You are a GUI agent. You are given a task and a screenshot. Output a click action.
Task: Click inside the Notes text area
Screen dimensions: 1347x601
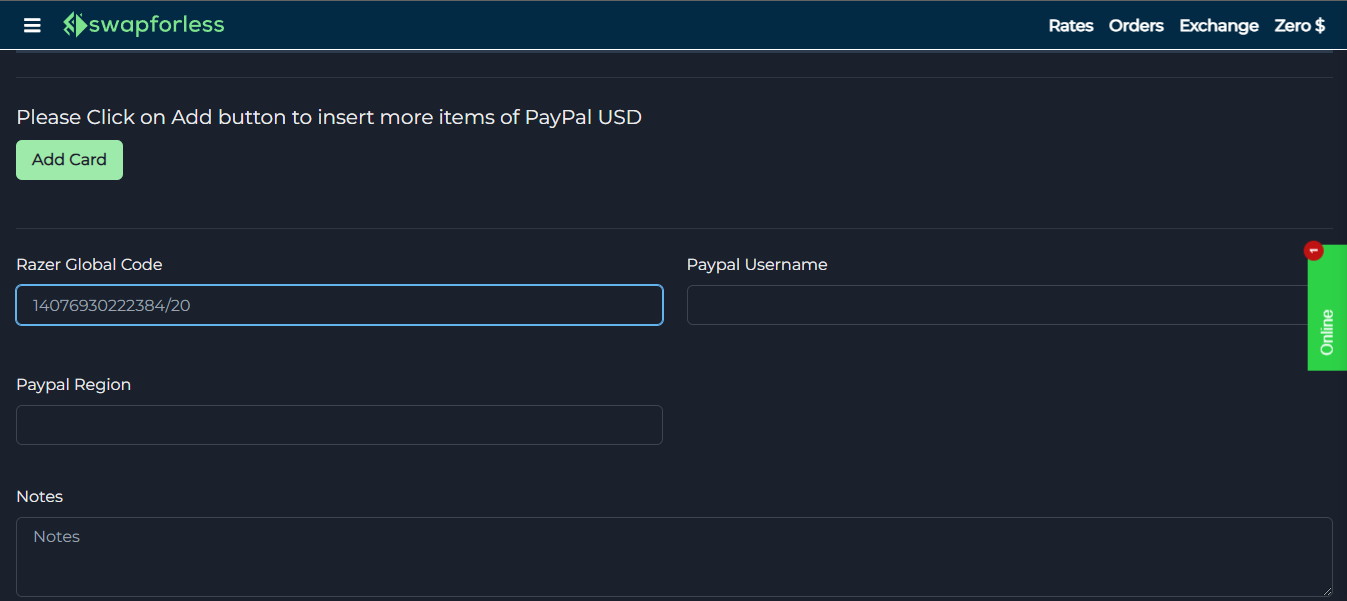click(x=674, y=556)
